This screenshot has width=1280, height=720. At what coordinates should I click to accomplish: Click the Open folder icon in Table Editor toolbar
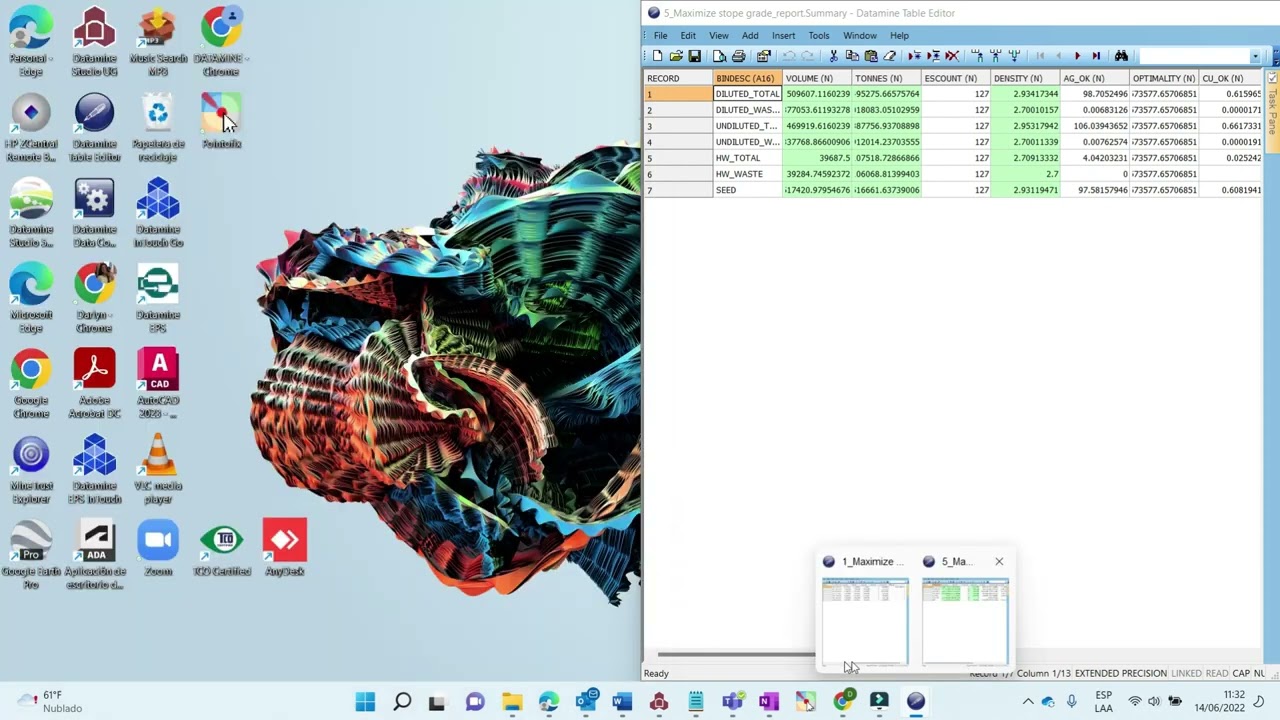(x=676, y=56)
